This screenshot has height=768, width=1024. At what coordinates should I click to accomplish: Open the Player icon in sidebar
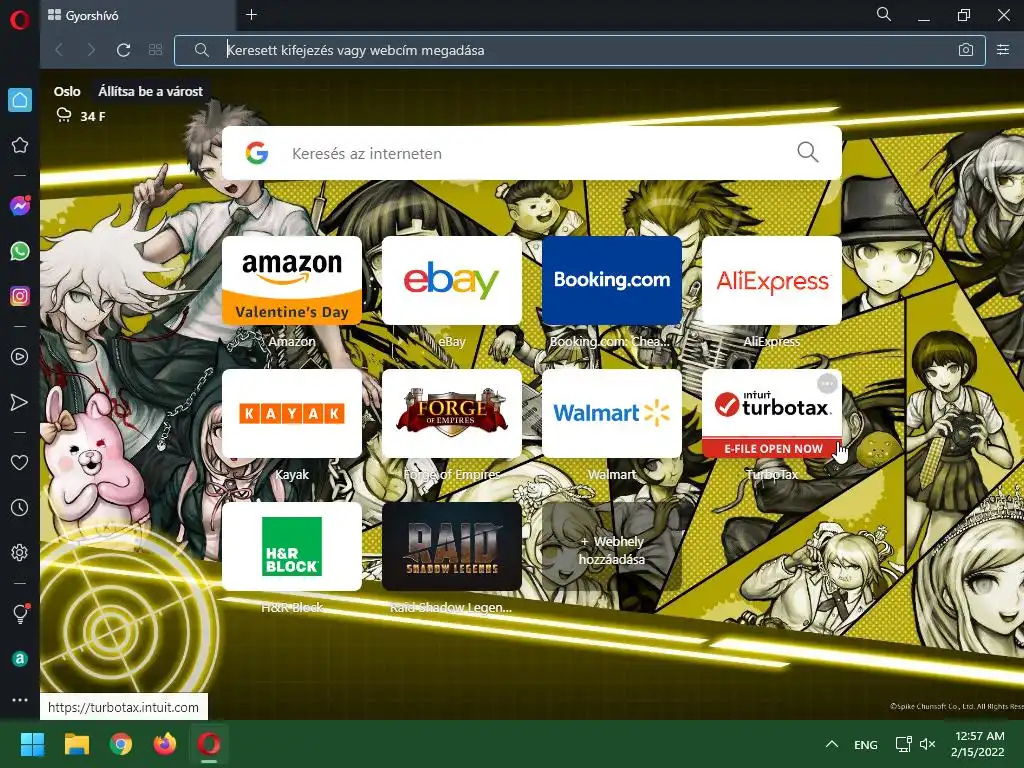click(x=20, y=357)
